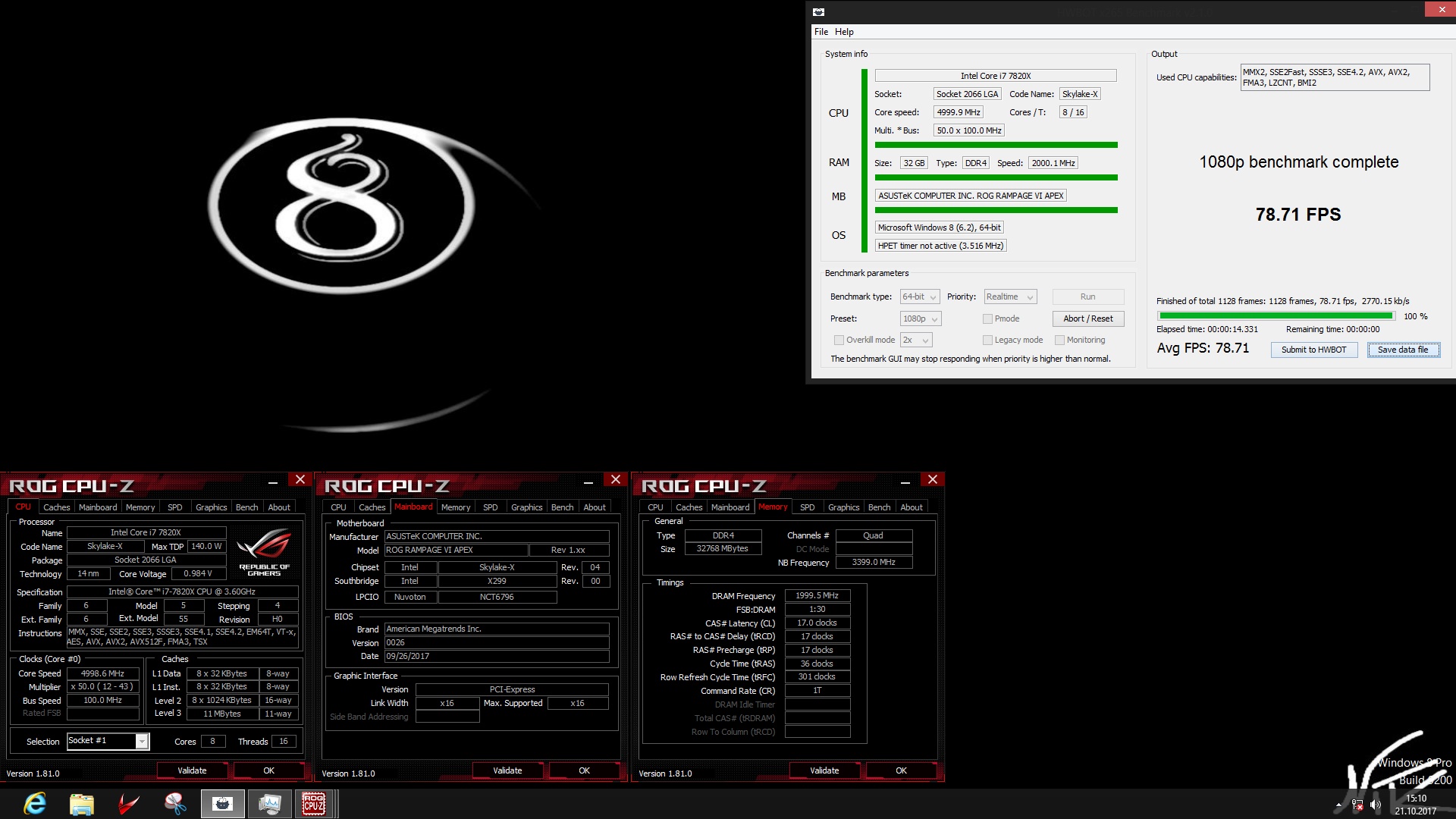Switch to the ROG CPU-Z taskbar button
Screen dimensions: 1456x819
click(314, 804)
